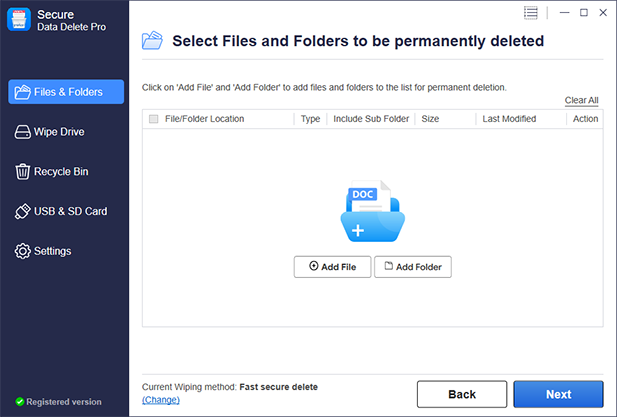Image resolution: width=617 pixels, height=417 pixels.
Task: Maximize the application window
Action: 584,13
